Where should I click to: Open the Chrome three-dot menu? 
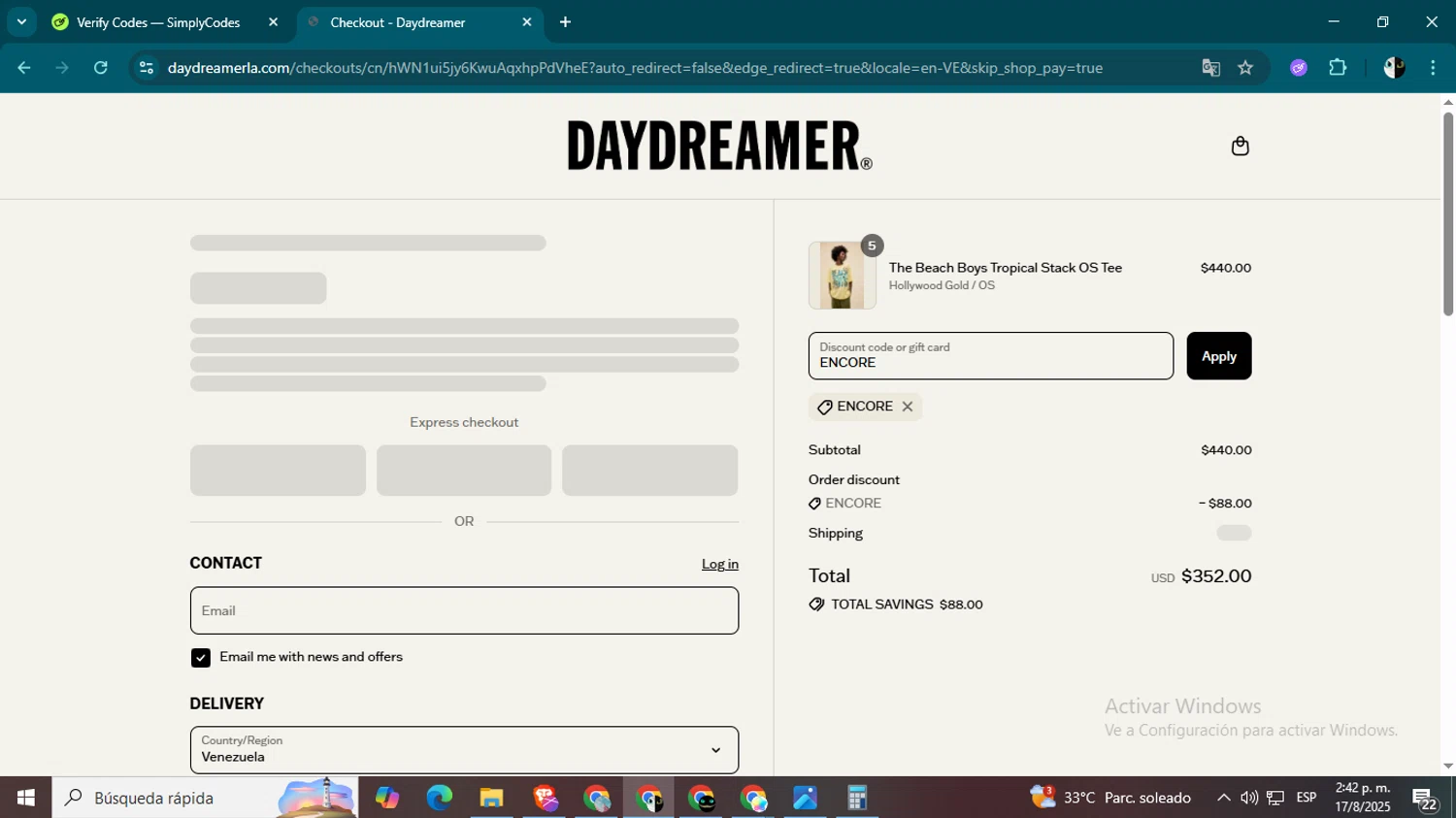1433,68
